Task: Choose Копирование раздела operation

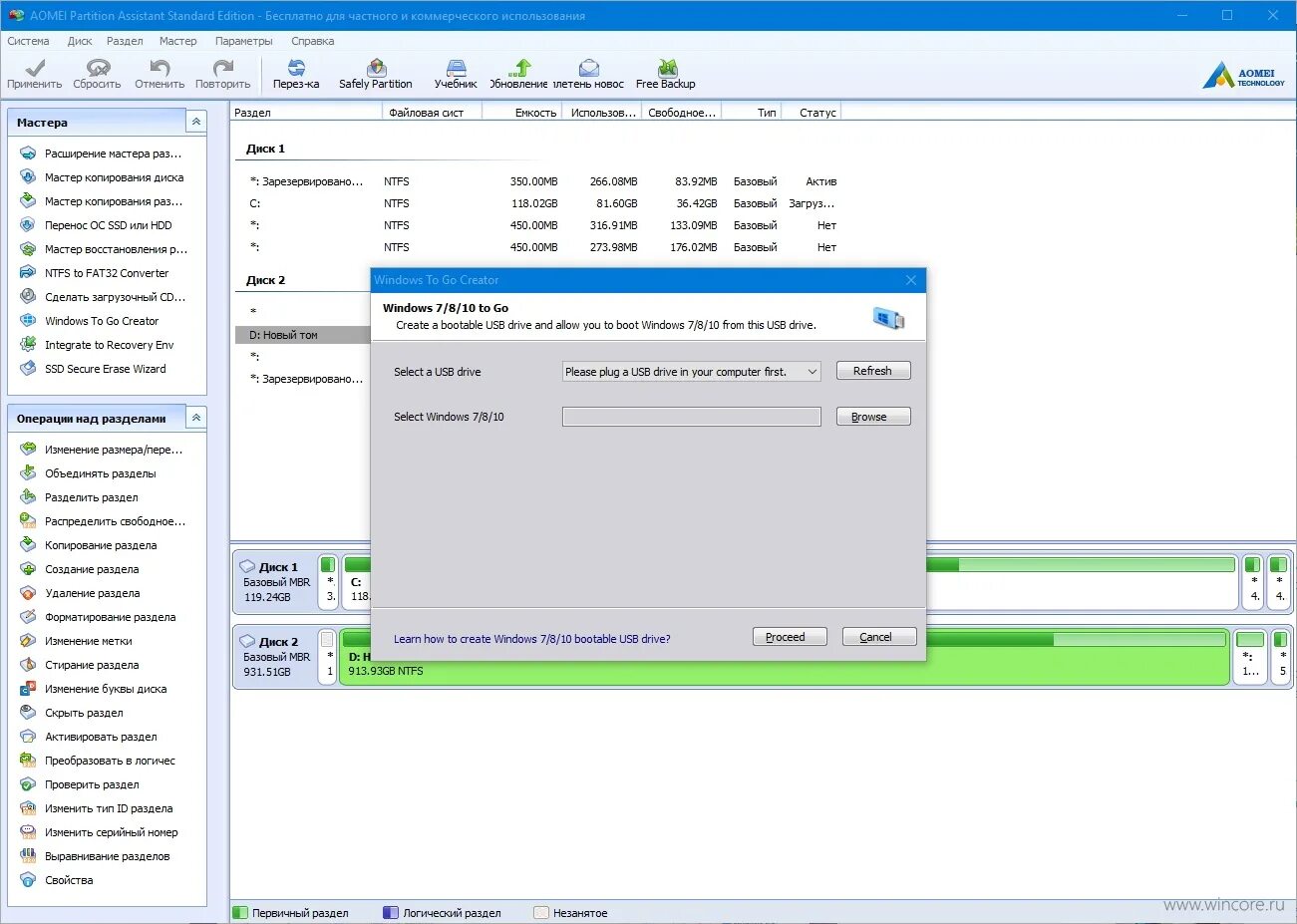Action: pyautogui.click(x=101, y=545)
